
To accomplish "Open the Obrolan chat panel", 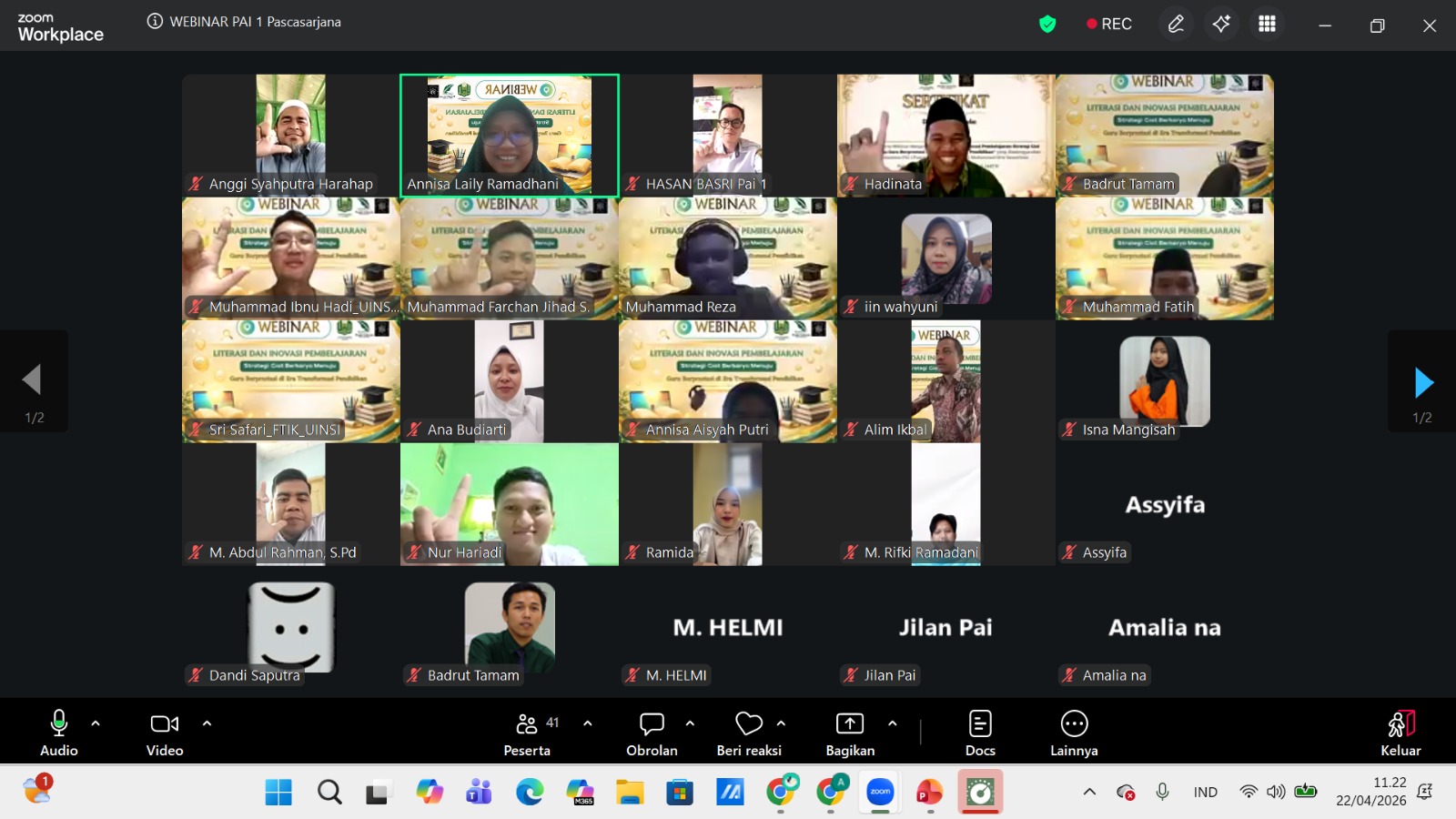I will [x=652, y=733].
